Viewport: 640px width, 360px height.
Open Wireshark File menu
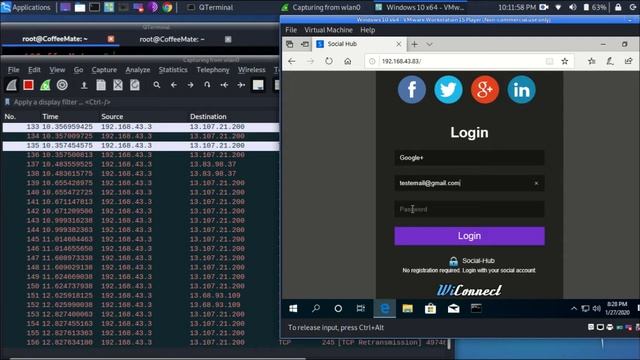click(x=13, y=70)
